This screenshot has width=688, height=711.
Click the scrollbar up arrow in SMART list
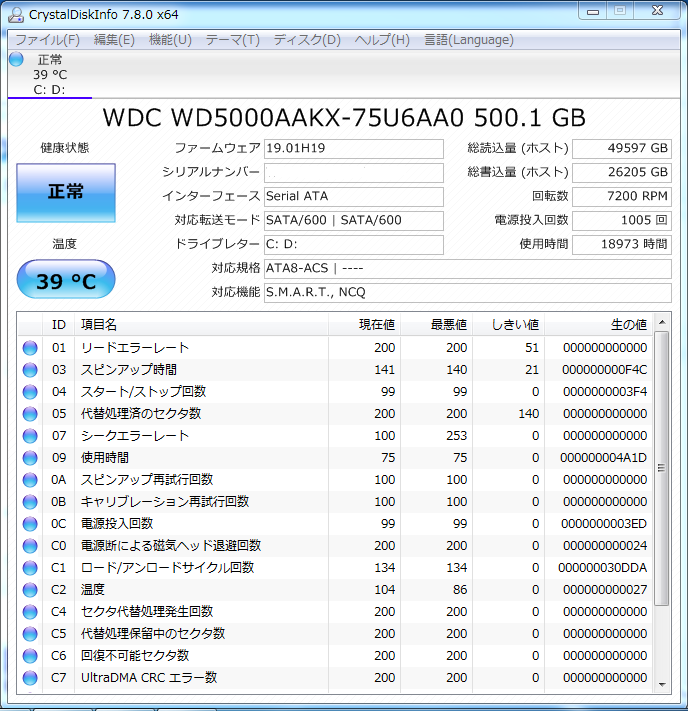pos(662,322)
